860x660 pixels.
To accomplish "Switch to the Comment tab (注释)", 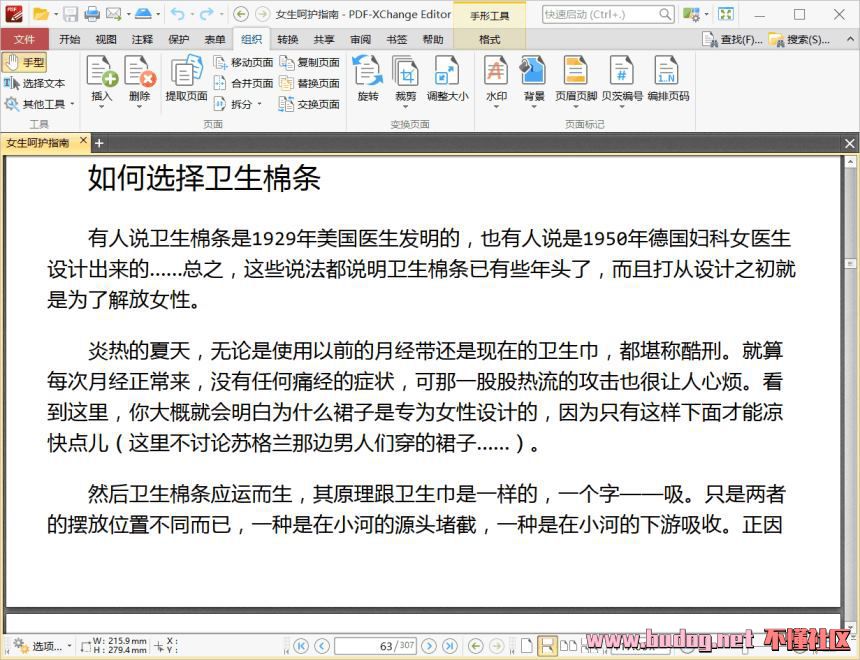I will tap(142, 40).
